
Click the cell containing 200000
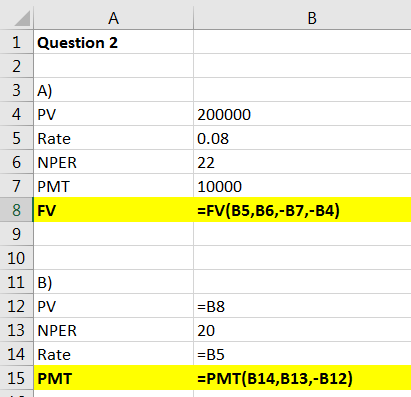pyautogui.click(x=302, y=114)
